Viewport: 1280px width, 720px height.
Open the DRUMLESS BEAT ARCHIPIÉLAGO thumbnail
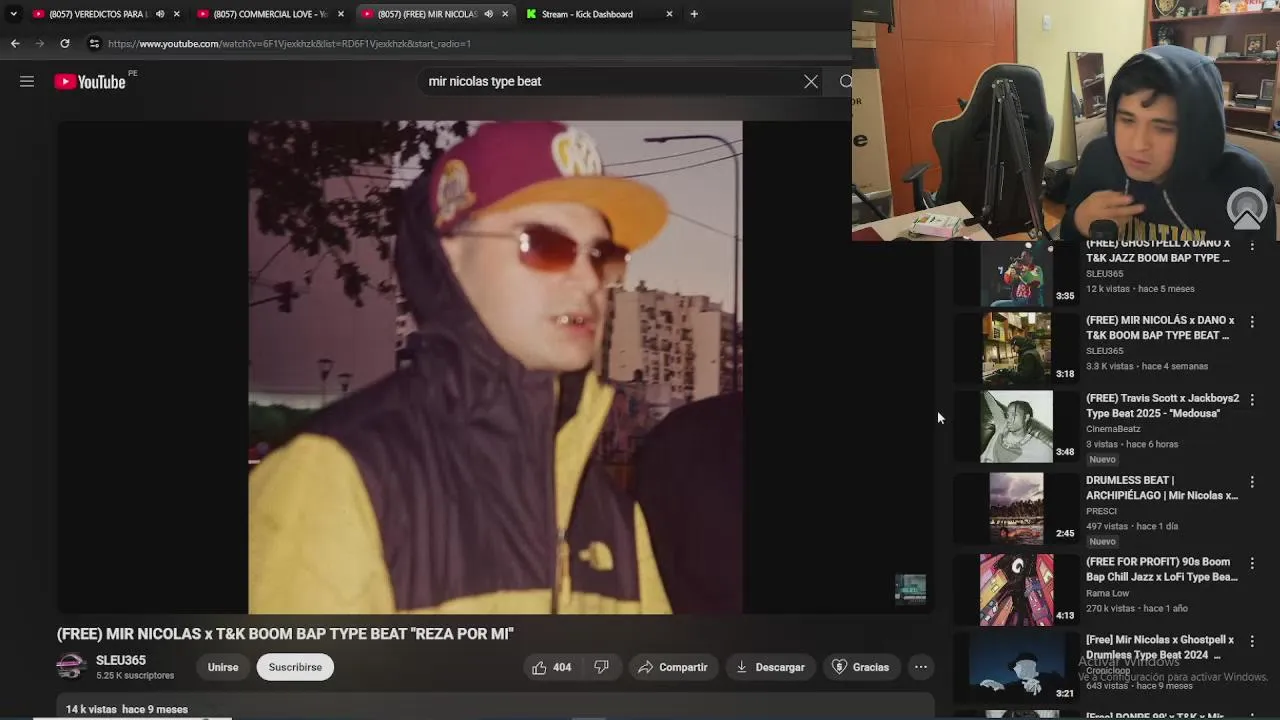point(1016,508)
